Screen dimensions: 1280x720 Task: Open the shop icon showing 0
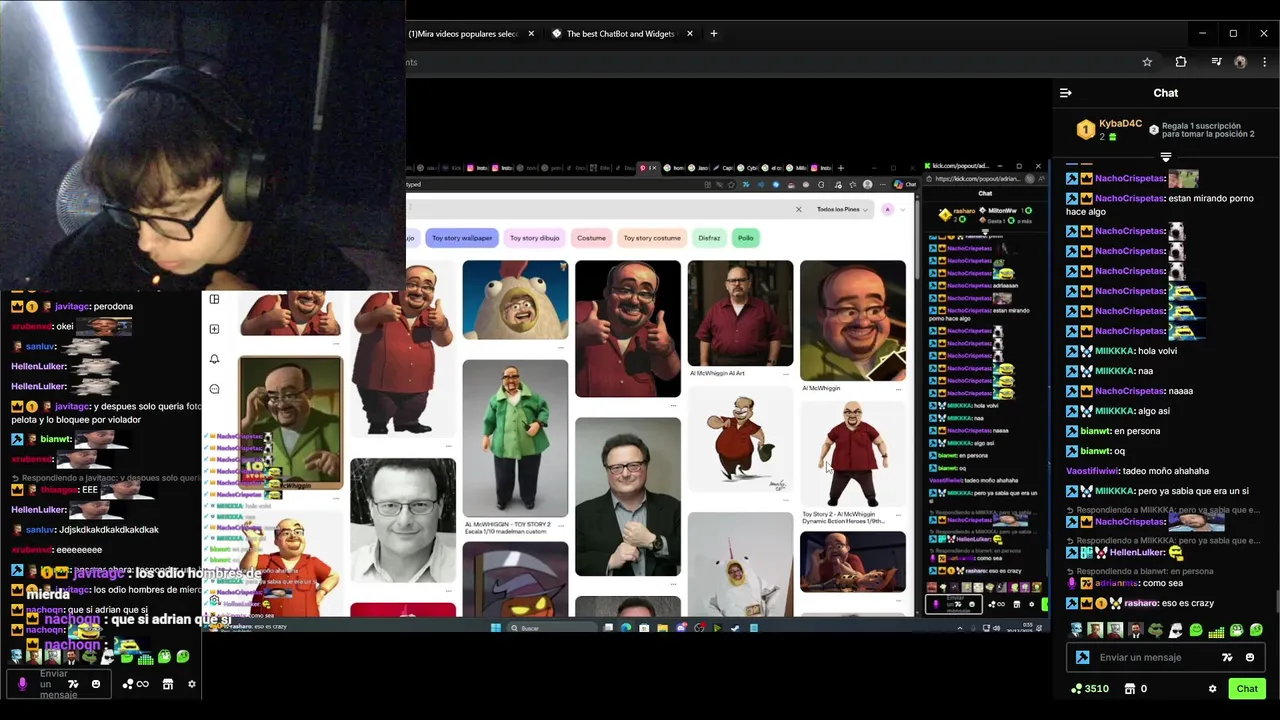[1135, 689]
